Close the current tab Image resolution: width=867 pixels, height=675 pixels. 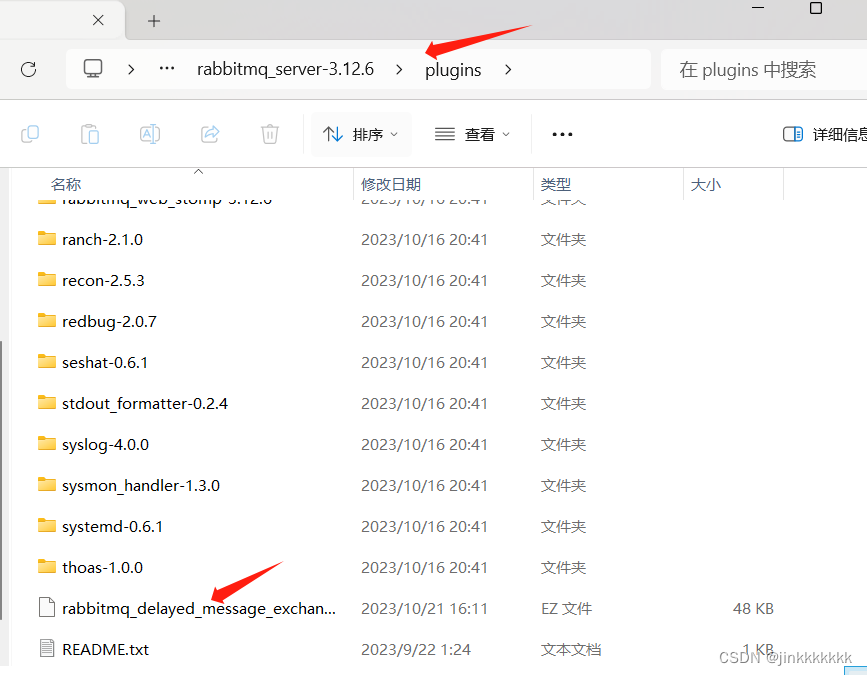98,20
